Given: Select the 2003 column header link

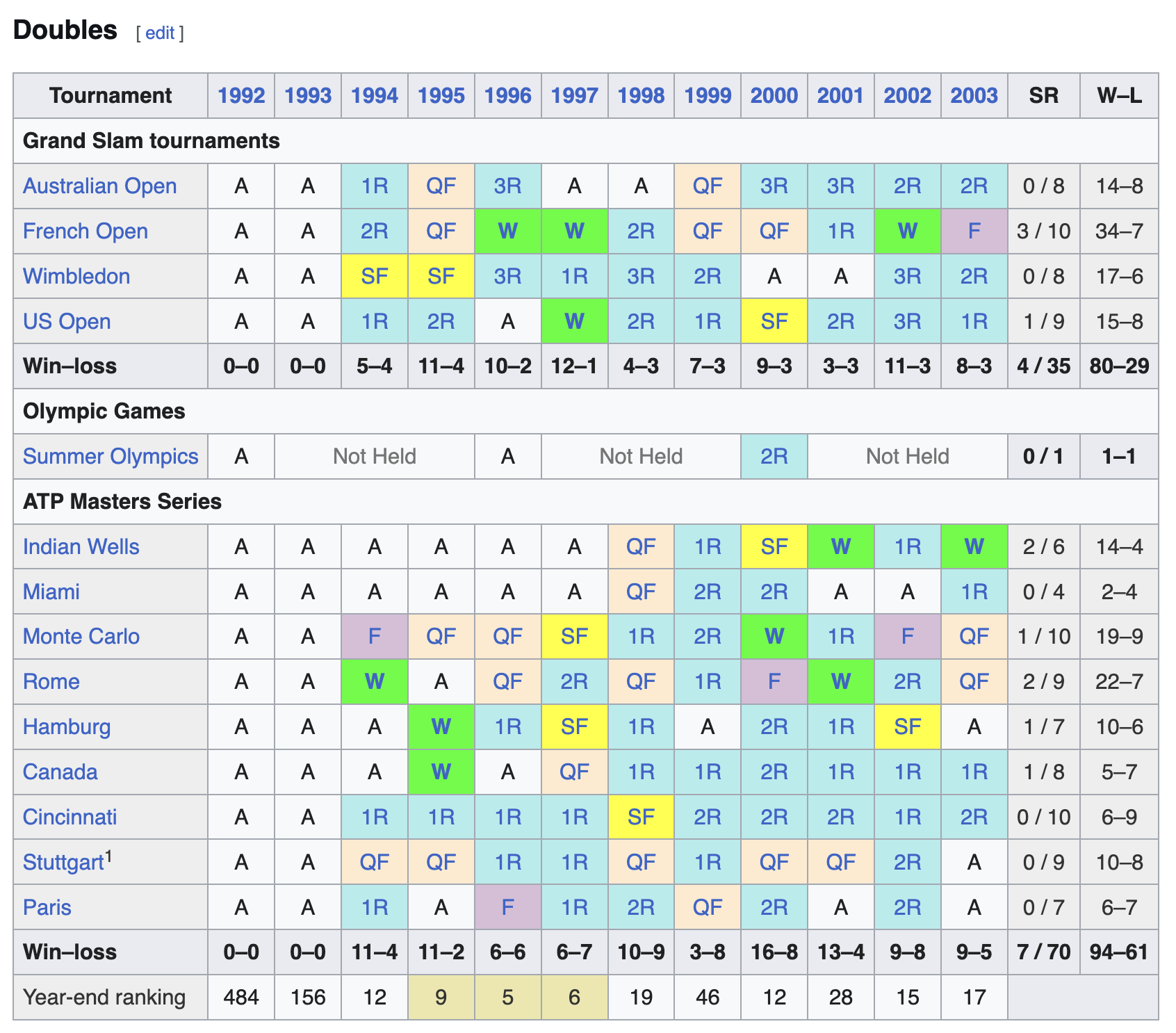Looking at the screenshot, I should pos(974,95).
